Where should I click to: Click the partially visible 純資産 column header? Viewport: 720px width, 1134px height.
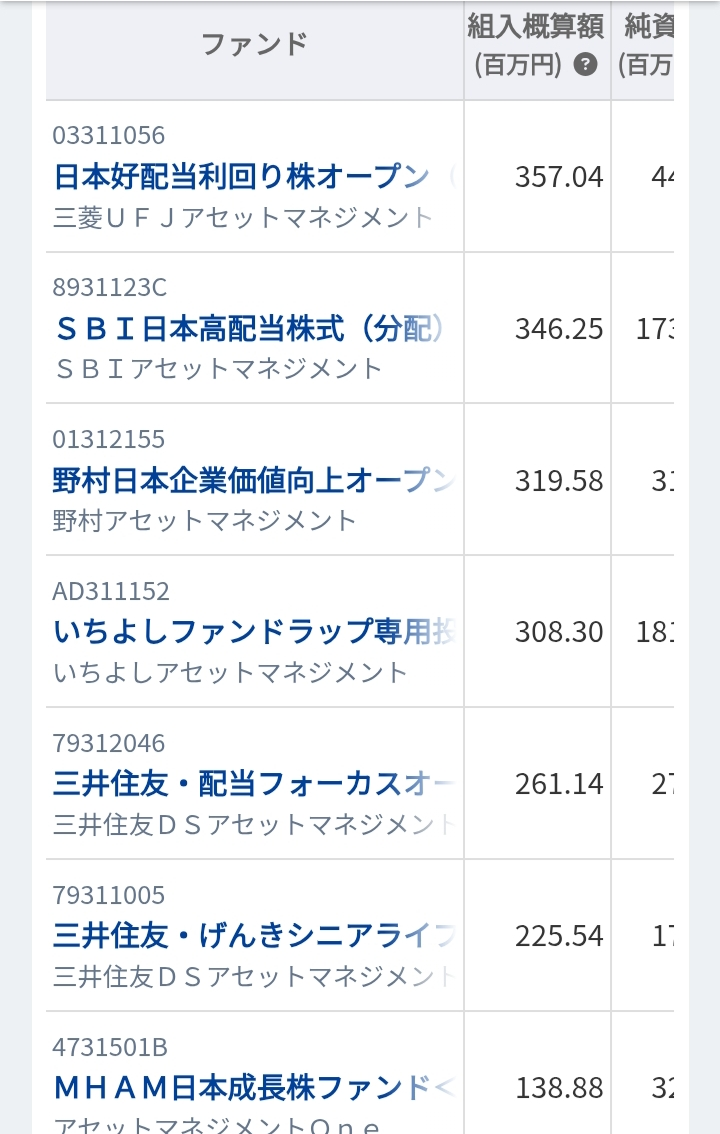(x=646, y=46)
